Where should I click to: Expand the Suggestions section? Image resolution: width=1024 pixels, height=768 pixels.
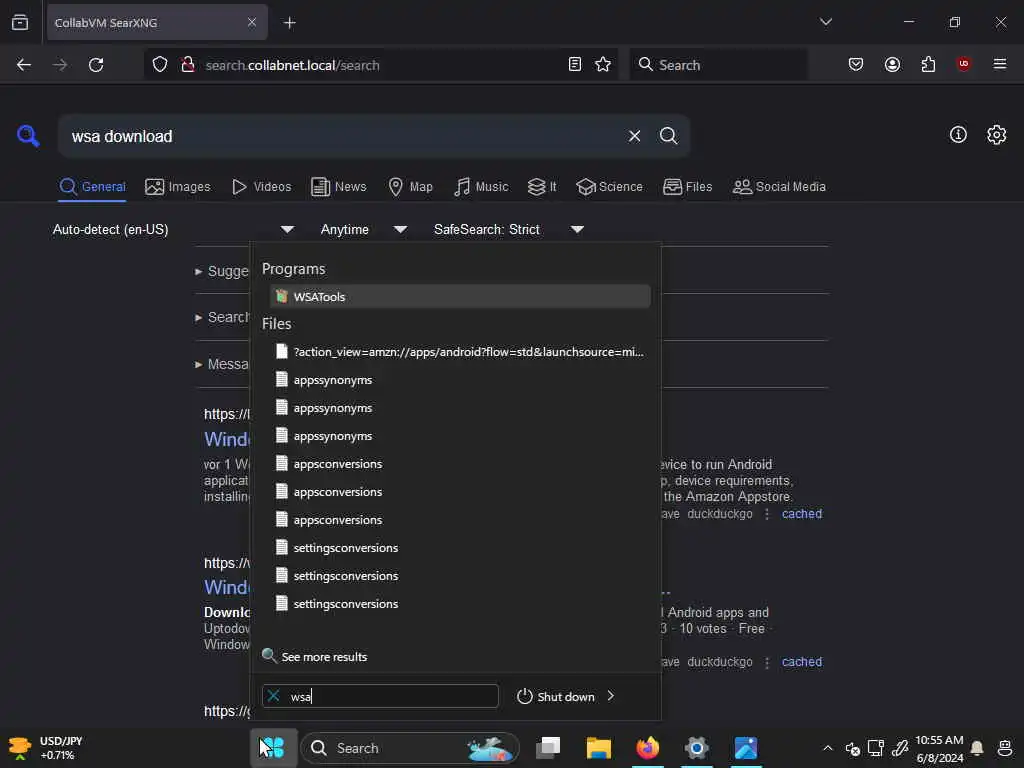(222, 271)
